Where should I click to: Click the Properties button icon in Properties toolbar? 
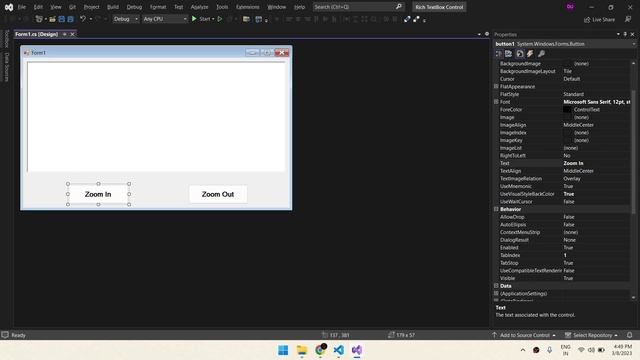tap(520, 53)
